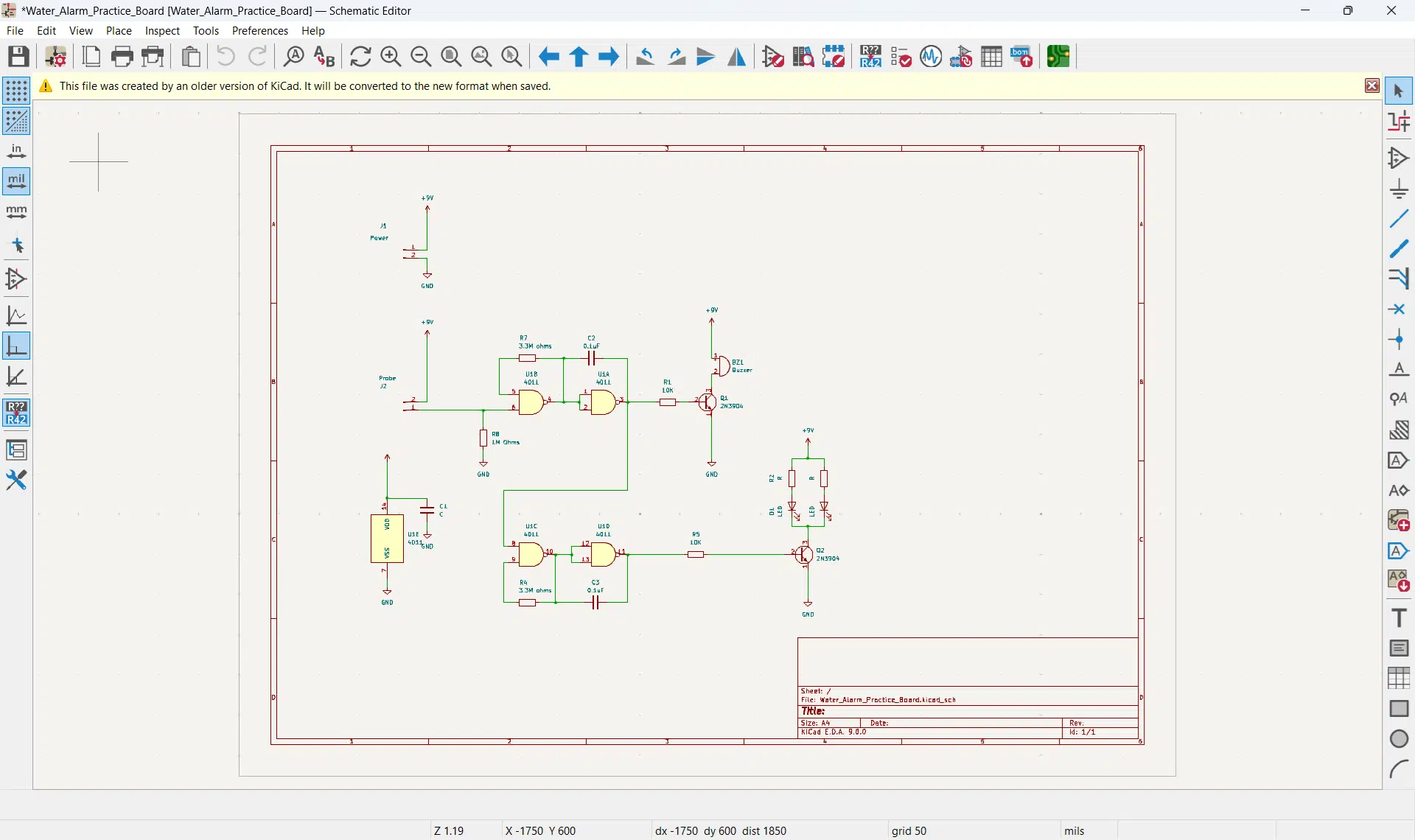1415x840 pixels.
Task: Mirror selection horizontally icon
Action: [737, 57]
